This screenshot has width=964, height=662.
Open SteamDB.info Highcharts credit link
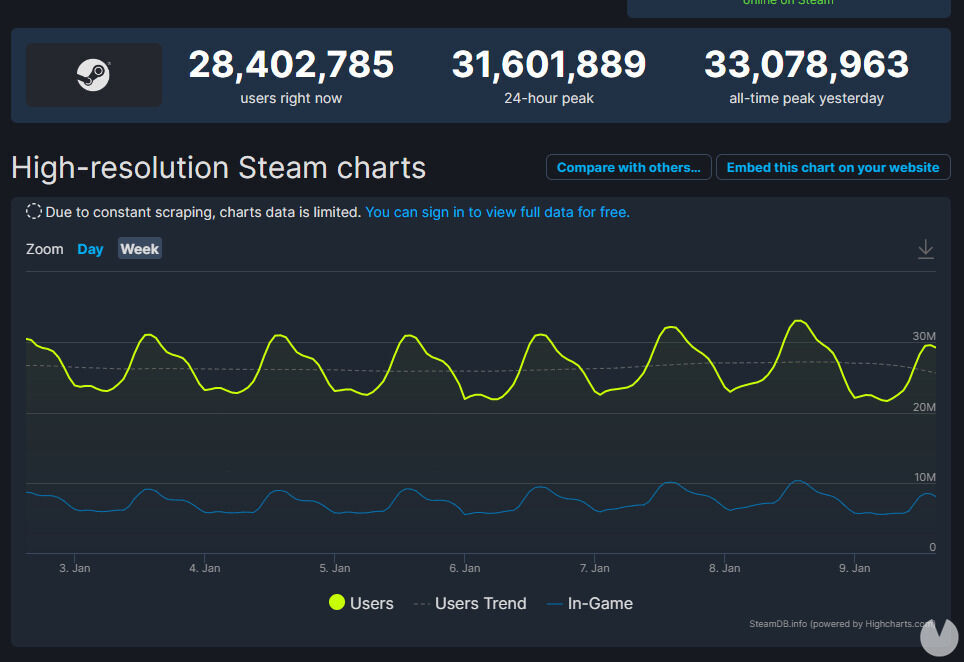point(840,624)
